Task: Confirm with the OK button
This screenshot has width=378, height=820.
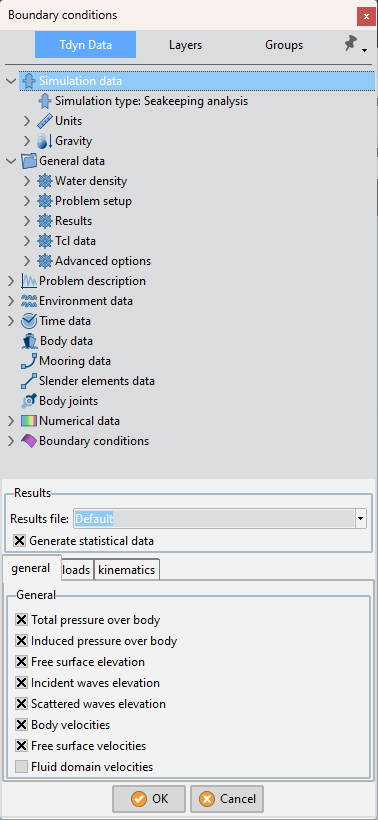Action: (x=149, y=799)
